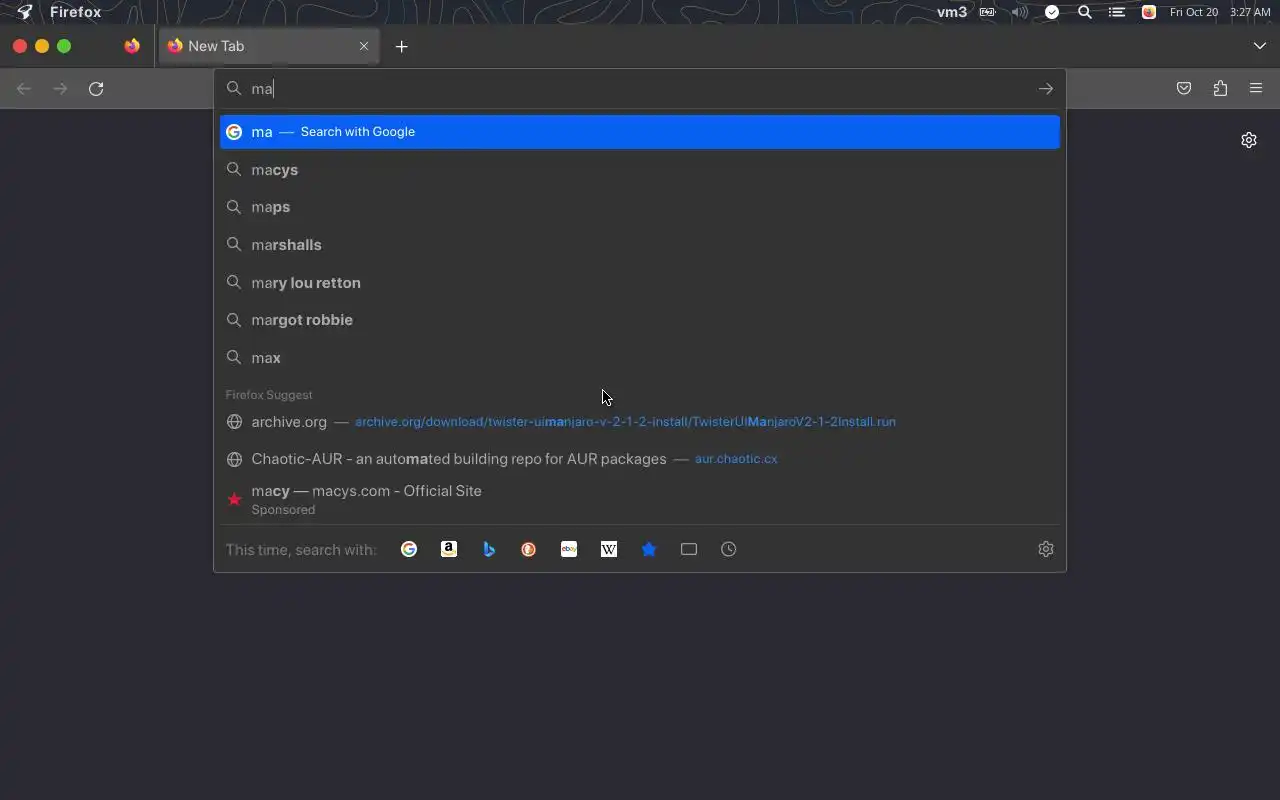Screen dimensions: 1280x800
Task: Open Firefox application hamburger menu
Action: (1256, 89)
